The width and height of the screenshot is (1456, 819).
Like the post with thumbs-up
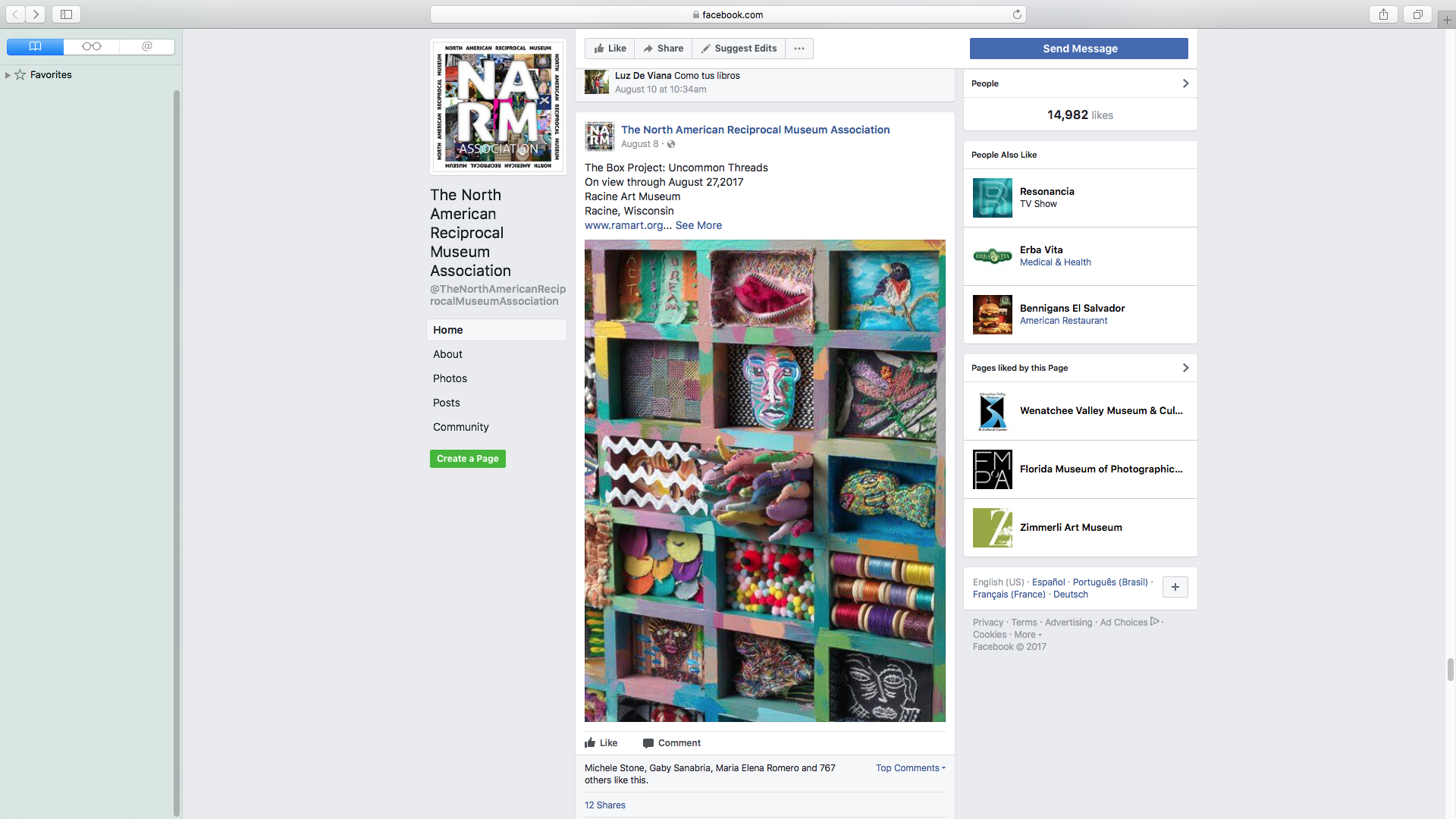click(x=601, y=743)
